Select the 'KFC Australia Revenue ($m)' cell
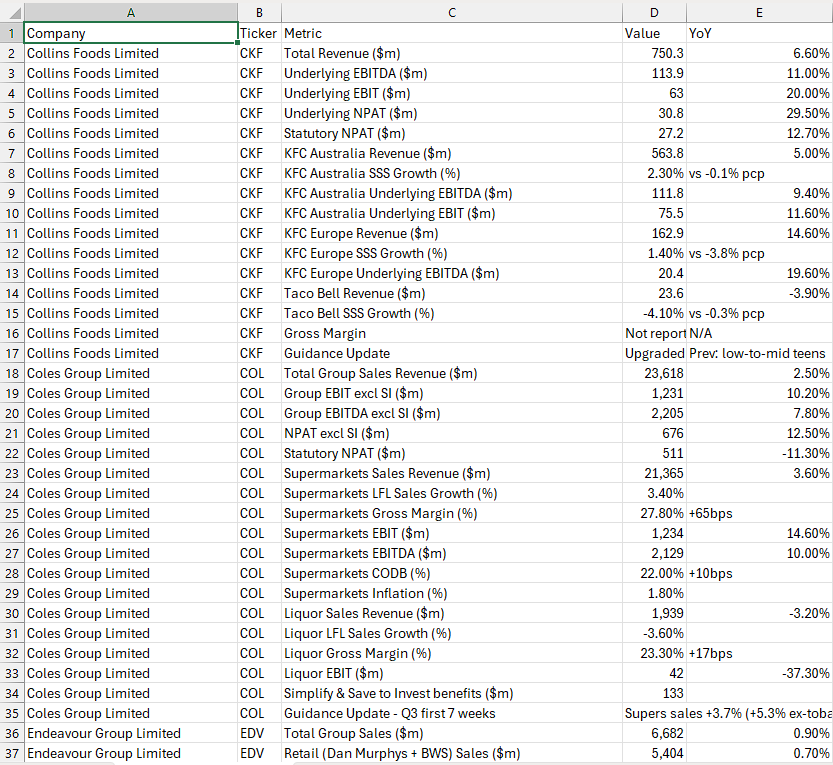 [452, 154]
